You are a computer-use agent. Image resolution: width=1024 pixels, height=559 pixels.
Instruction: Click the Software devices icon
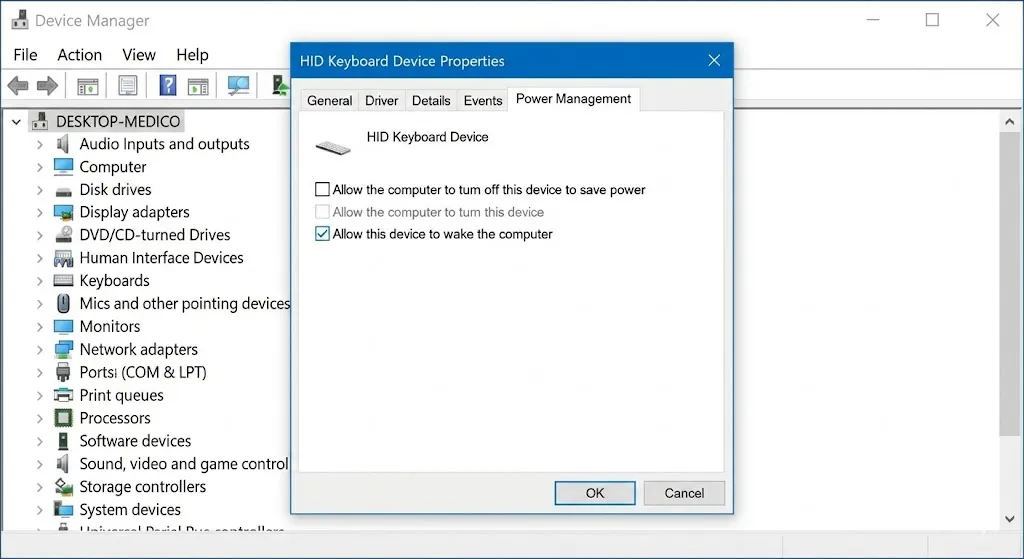tap(63, 441)
